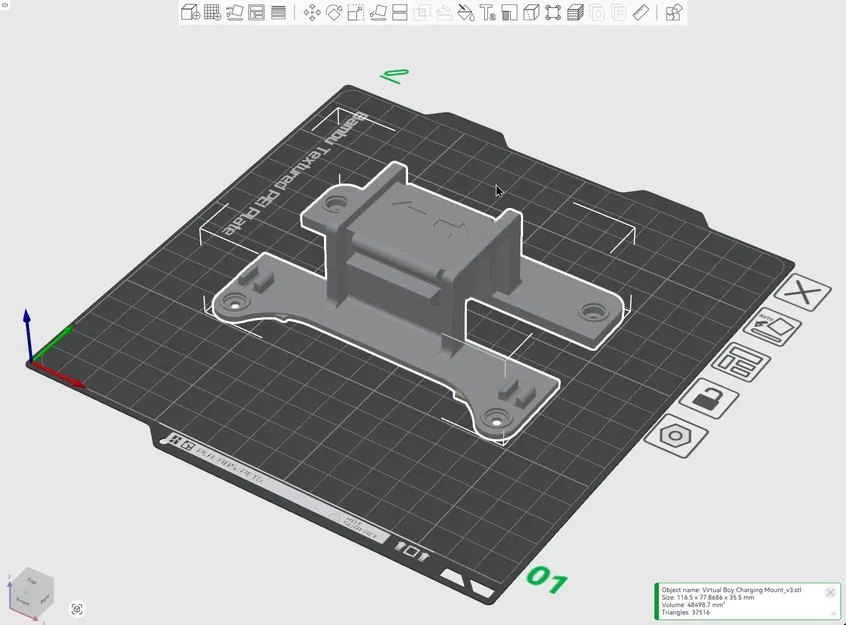Click the object name text in info panel
846x625 pixels.
pos(731,590)
